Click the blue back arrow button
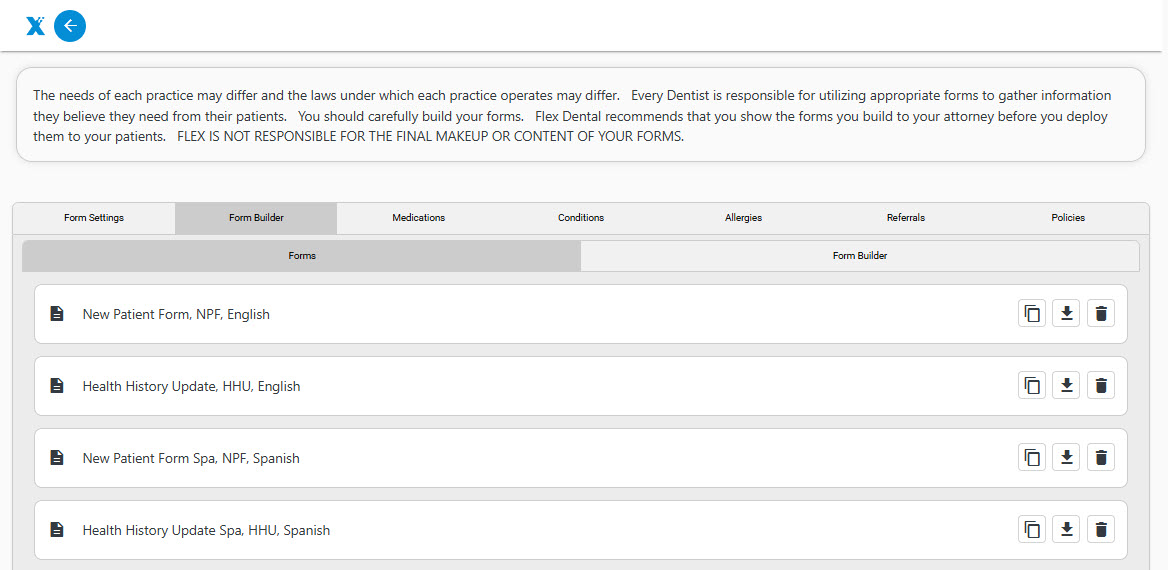Screen dimensions: 1168x570 click(x=70, y=26)
